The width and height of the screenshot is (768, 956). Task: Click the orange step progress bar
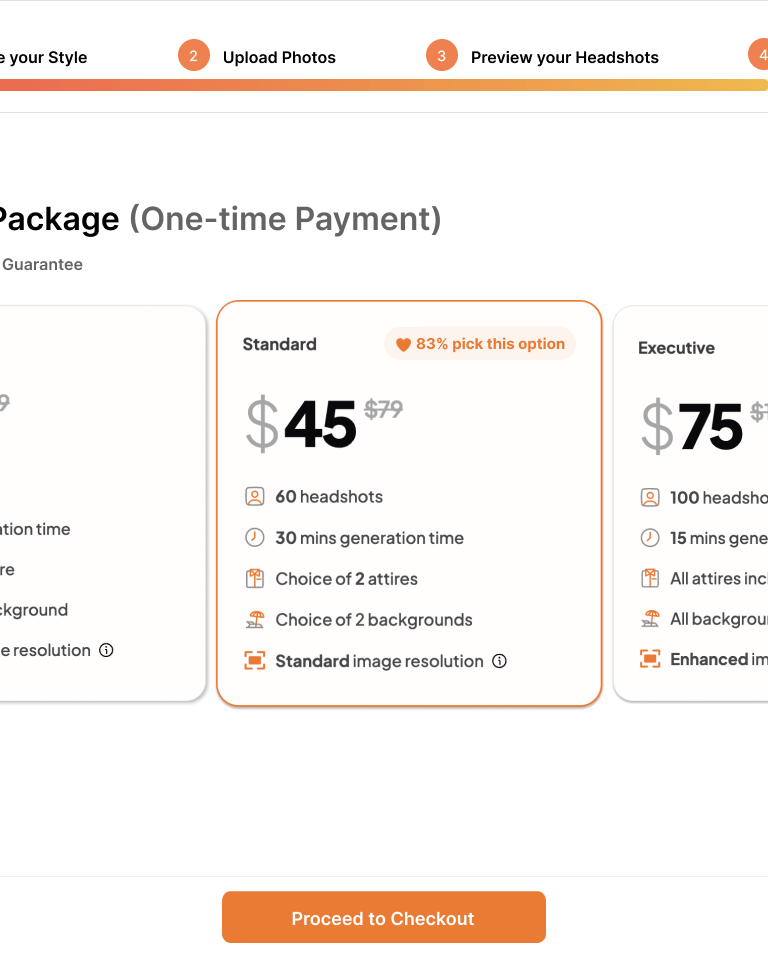click(384, 85)
